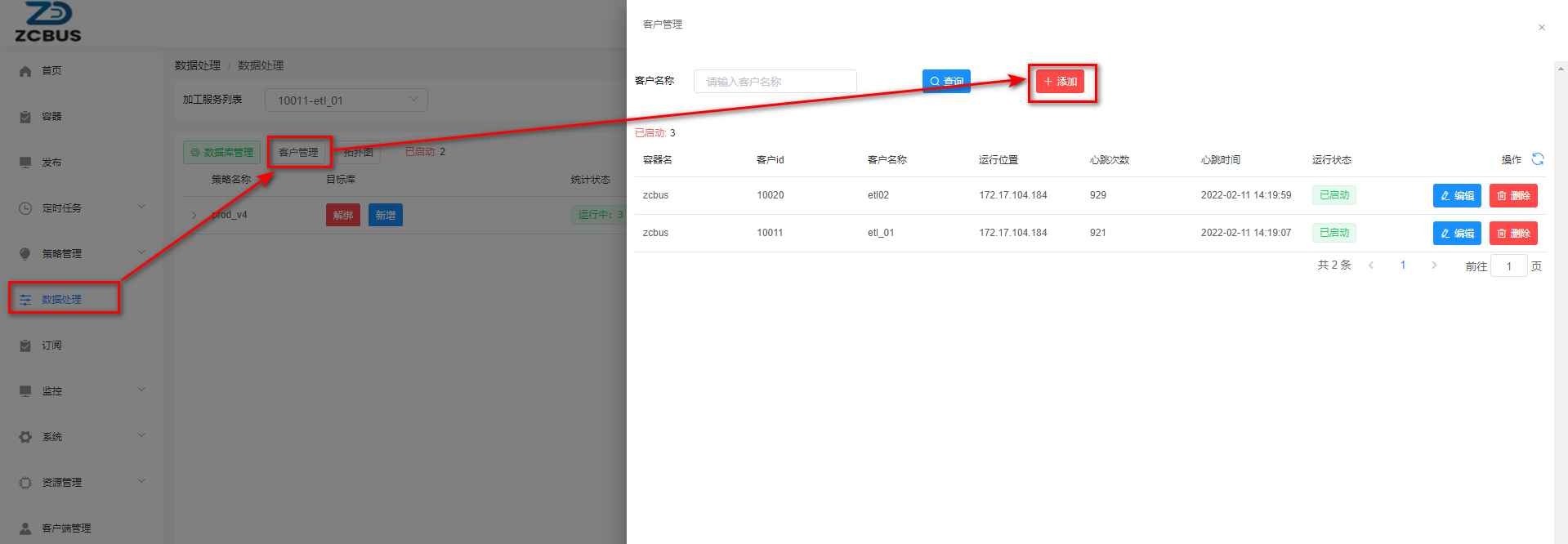Open 数据处理 in the sidebar
This screenshot has height=544, width=1568.
click(62, 300)
